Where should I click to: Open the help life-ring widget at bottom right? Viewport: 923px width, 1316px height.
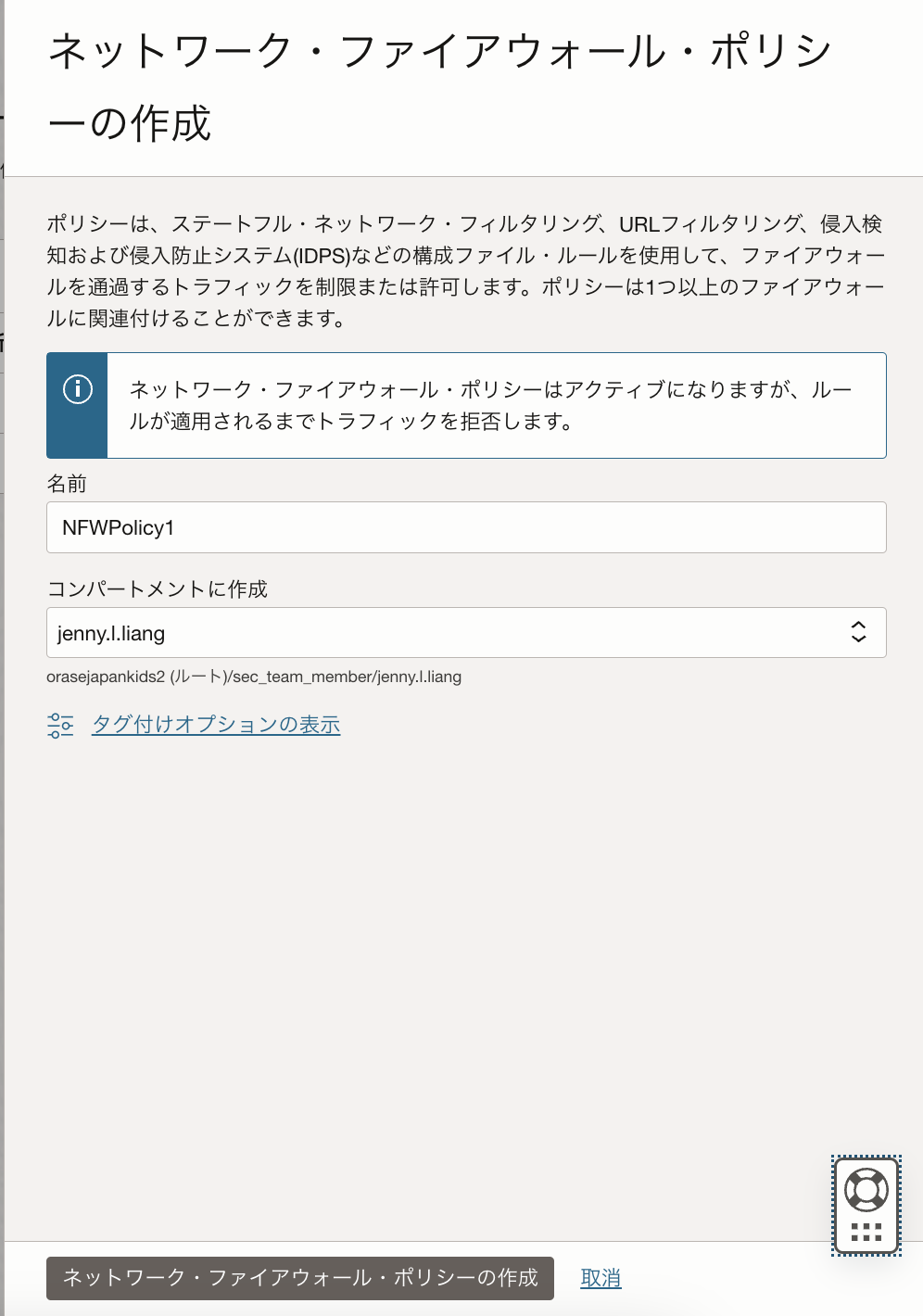[866, 1188]
